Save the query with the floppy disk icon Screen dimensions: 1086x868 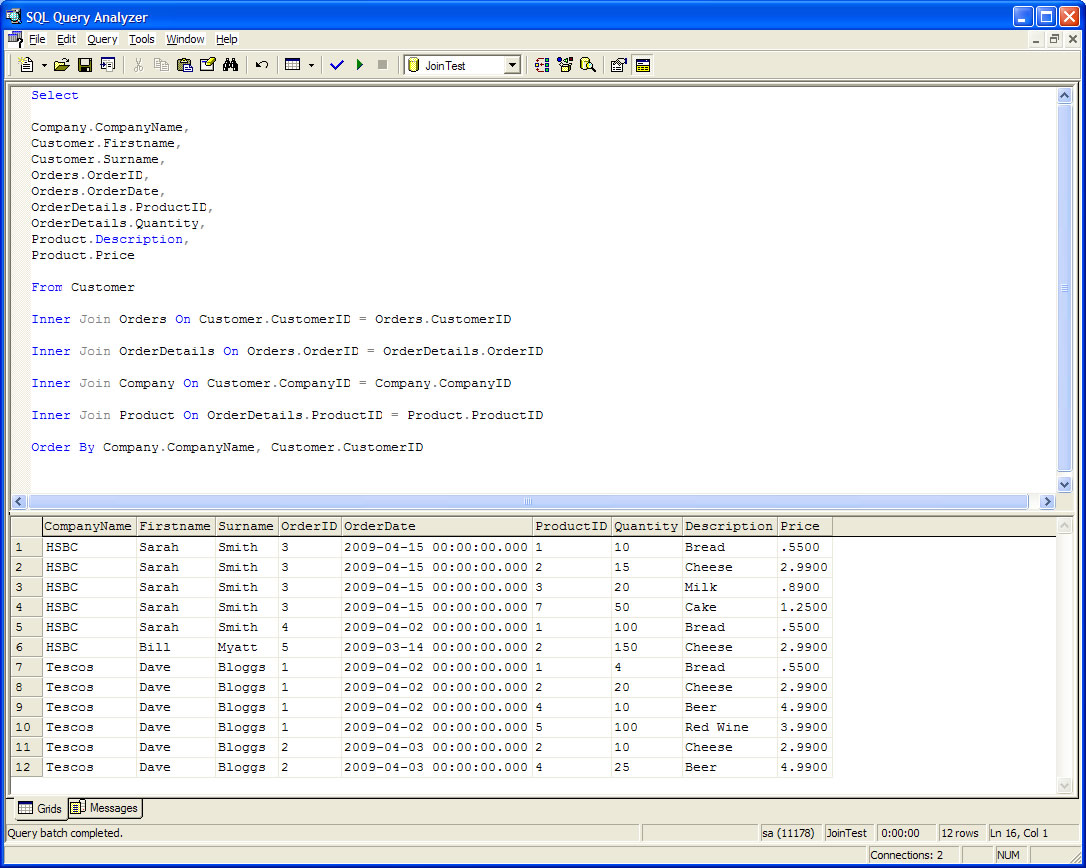coord(85,65)
